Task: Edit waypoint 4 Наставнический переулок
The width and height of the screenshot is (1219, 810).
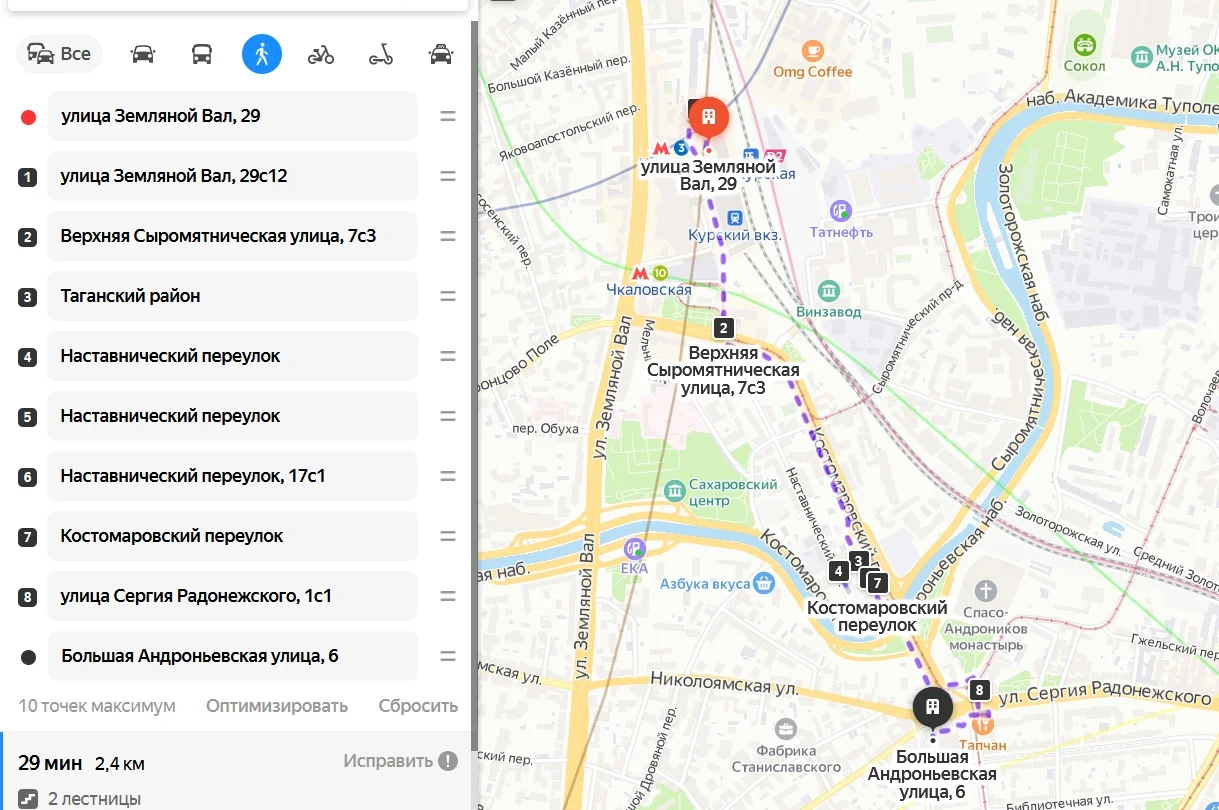Action: pyautogui.click(x=232, y=356)
